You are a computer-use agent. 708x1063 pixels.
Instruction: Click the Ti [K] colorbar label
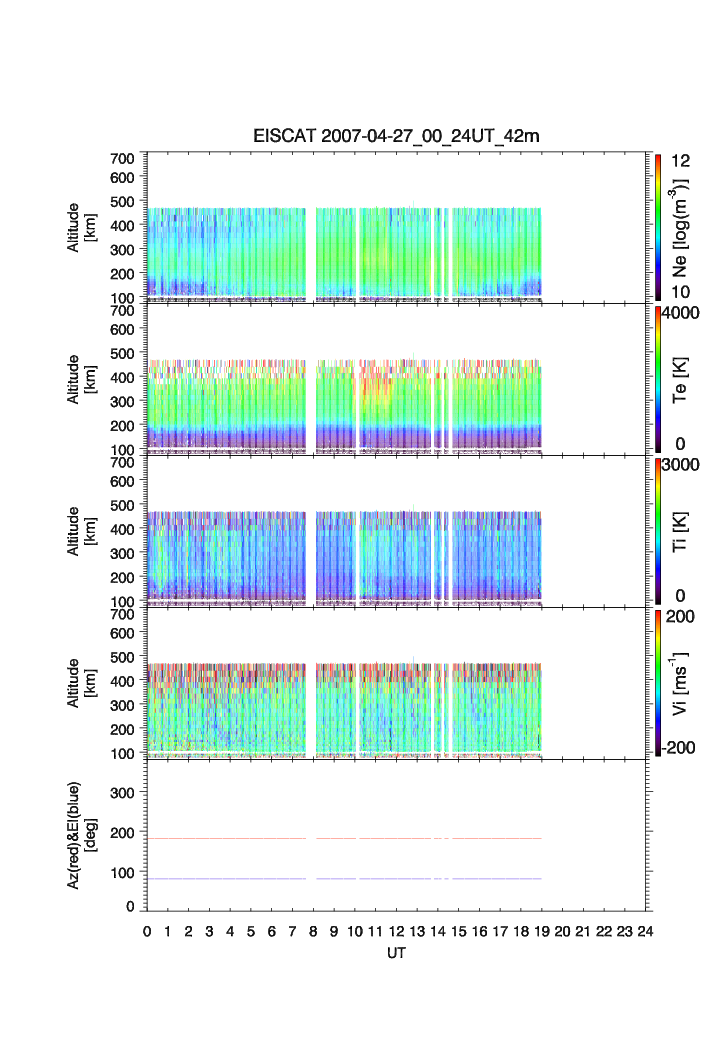682,531
